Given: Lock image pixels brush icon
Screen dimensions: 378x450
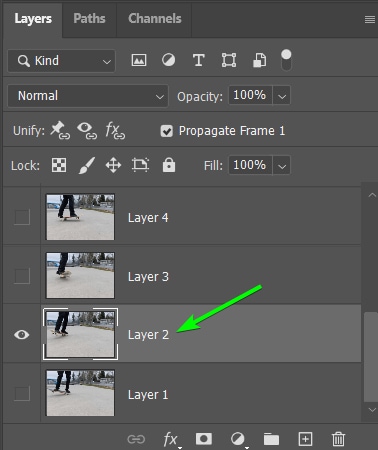Looking at the screenshot, I should coord(87,165).
